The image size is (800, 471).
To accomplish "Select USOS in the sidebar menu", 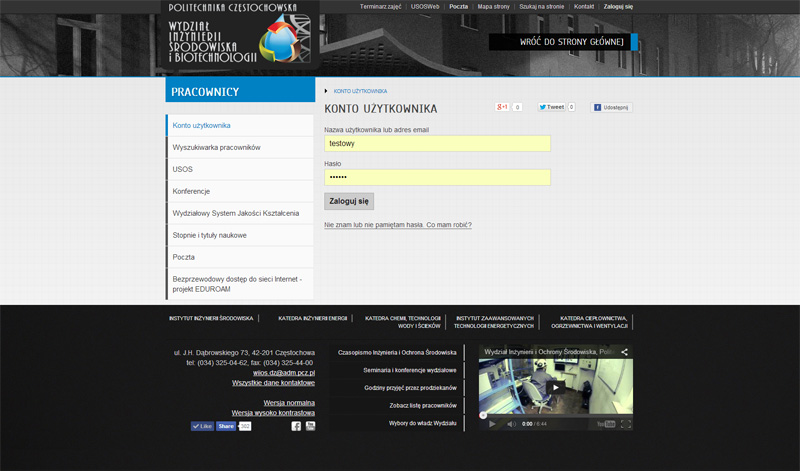I will [240, 169].
